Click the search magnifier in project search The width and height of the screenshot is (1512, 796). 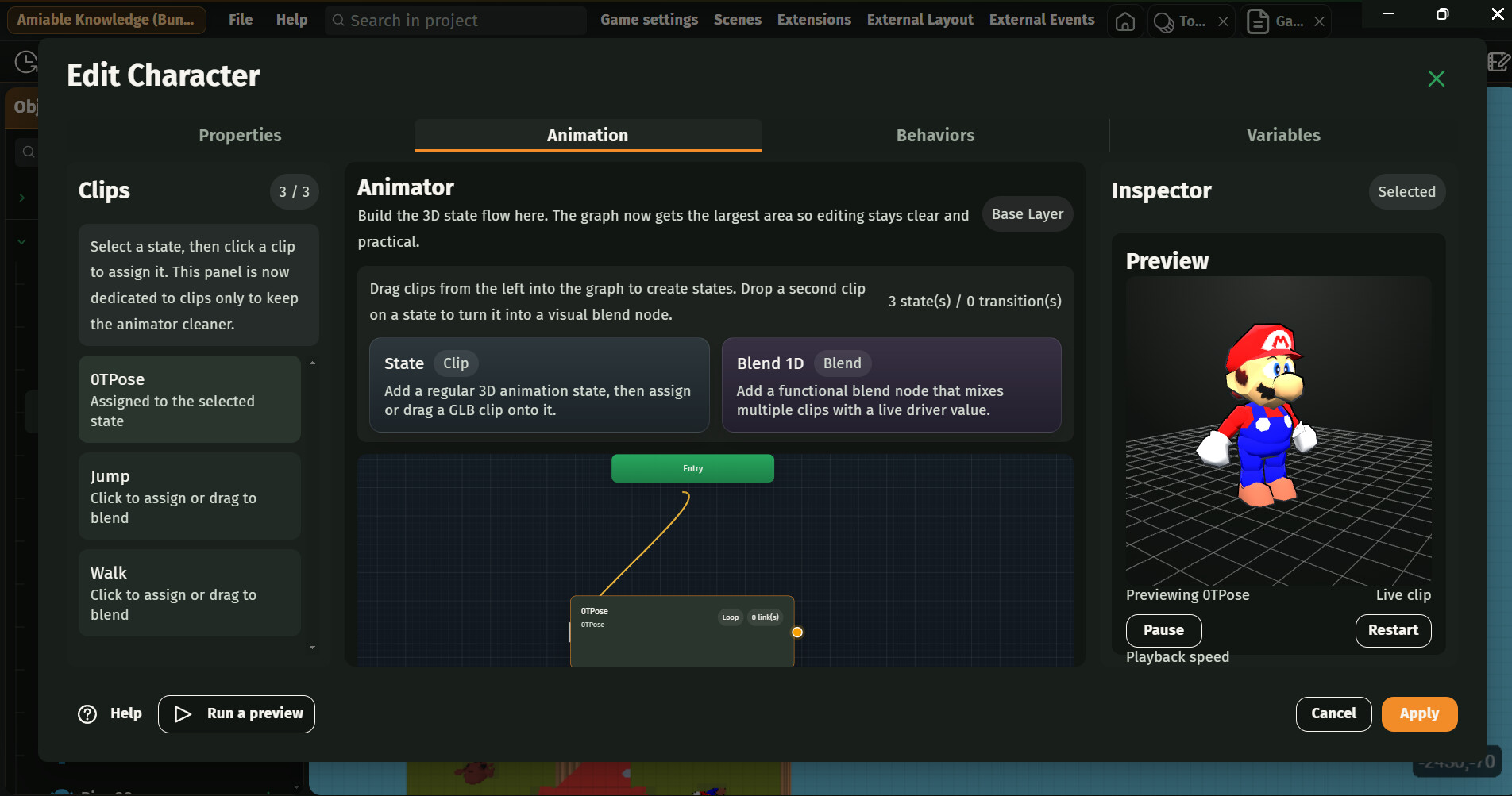[x=338, y=21]
